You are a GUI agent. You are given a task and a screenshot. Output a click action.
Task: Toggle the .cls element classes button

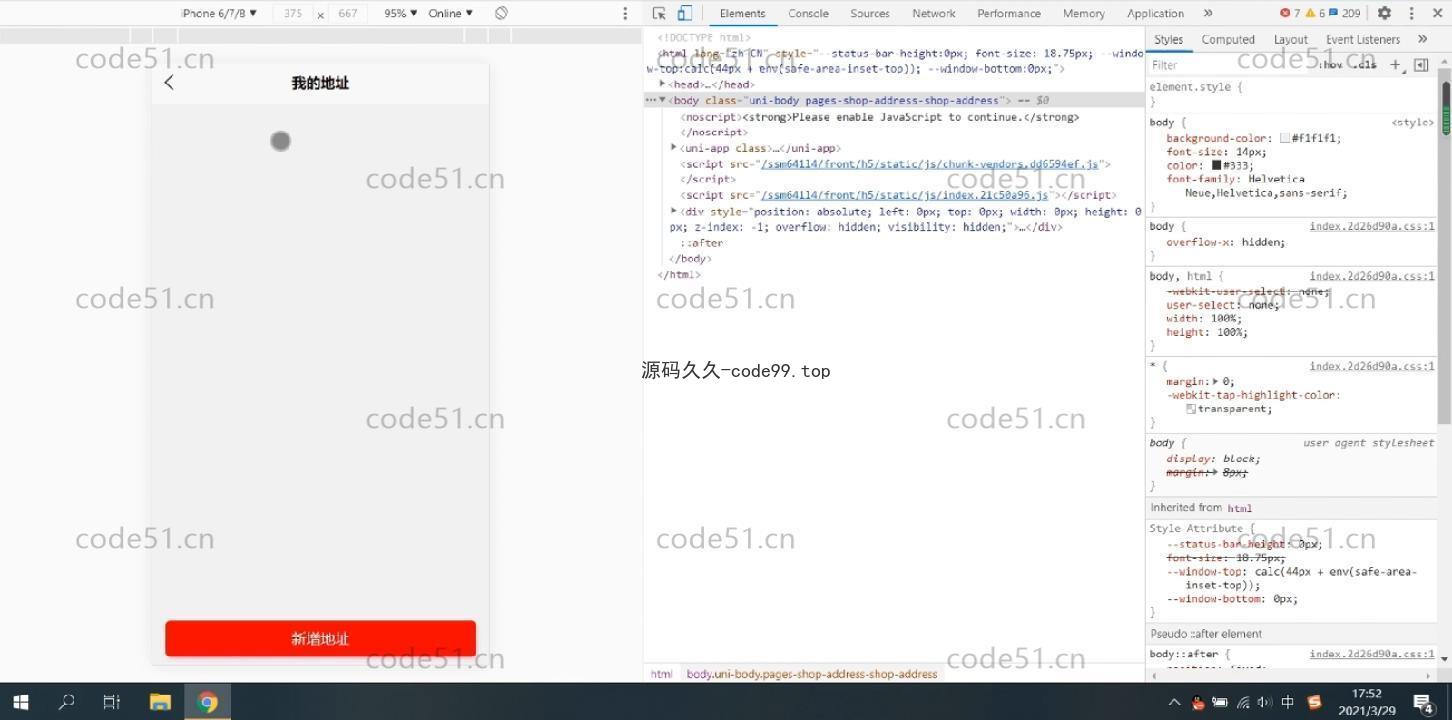click(x=1364, y=65)
